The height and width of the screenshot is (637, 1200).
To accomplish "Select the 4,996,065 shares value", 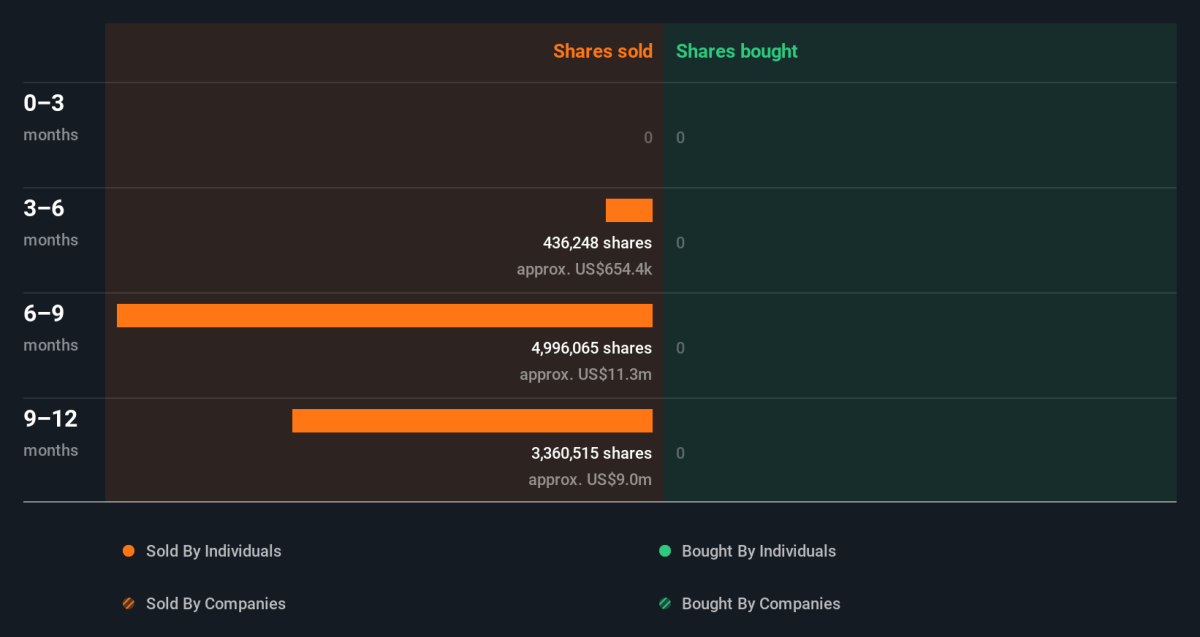I will [x=591, y=348].
